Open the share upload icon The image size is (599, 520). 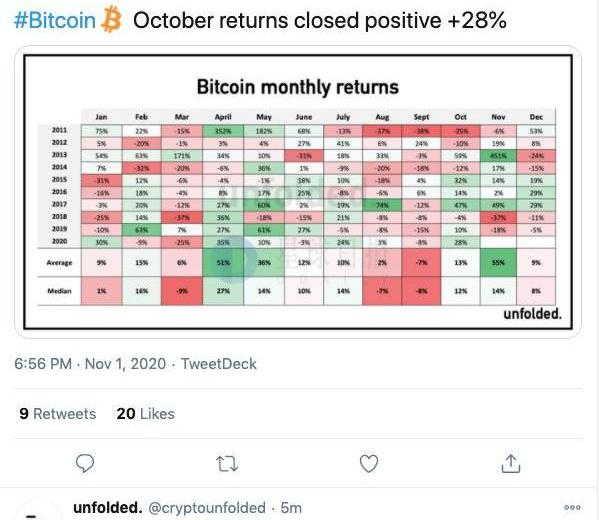pyautogui.click(x=511, y=463)
